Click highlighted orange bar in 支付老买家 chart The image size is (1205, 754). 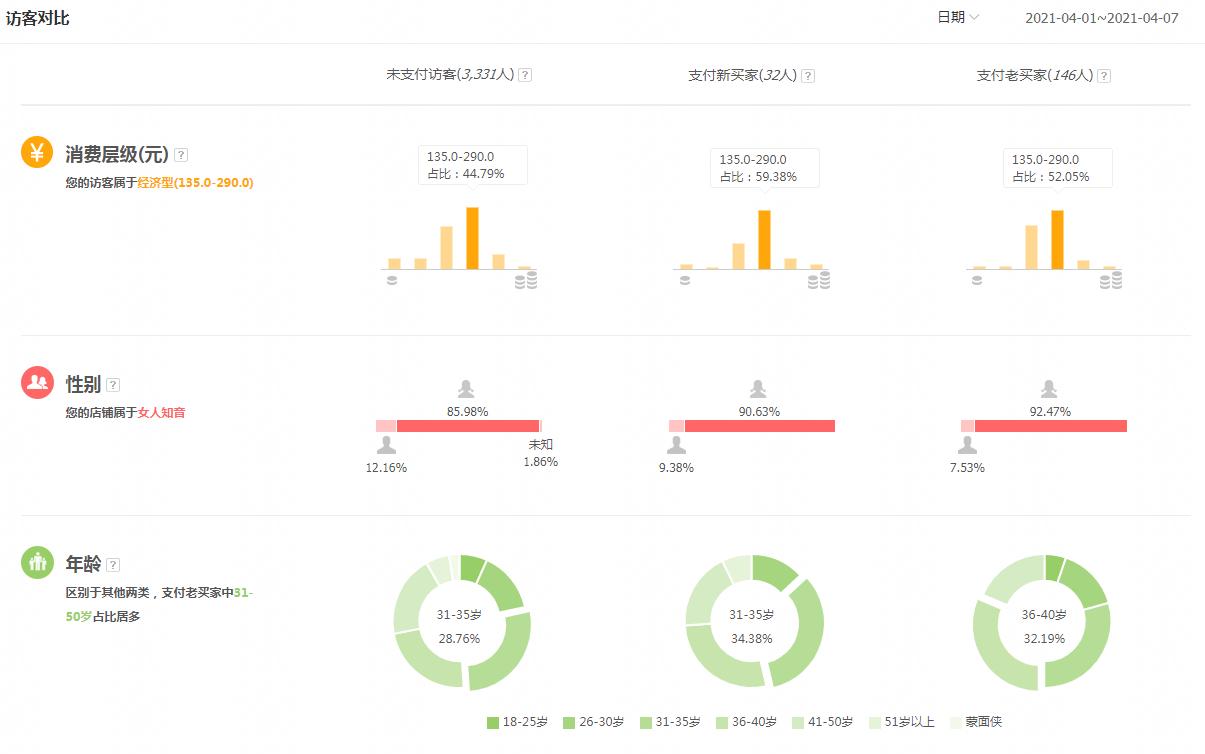[1057, 240]
